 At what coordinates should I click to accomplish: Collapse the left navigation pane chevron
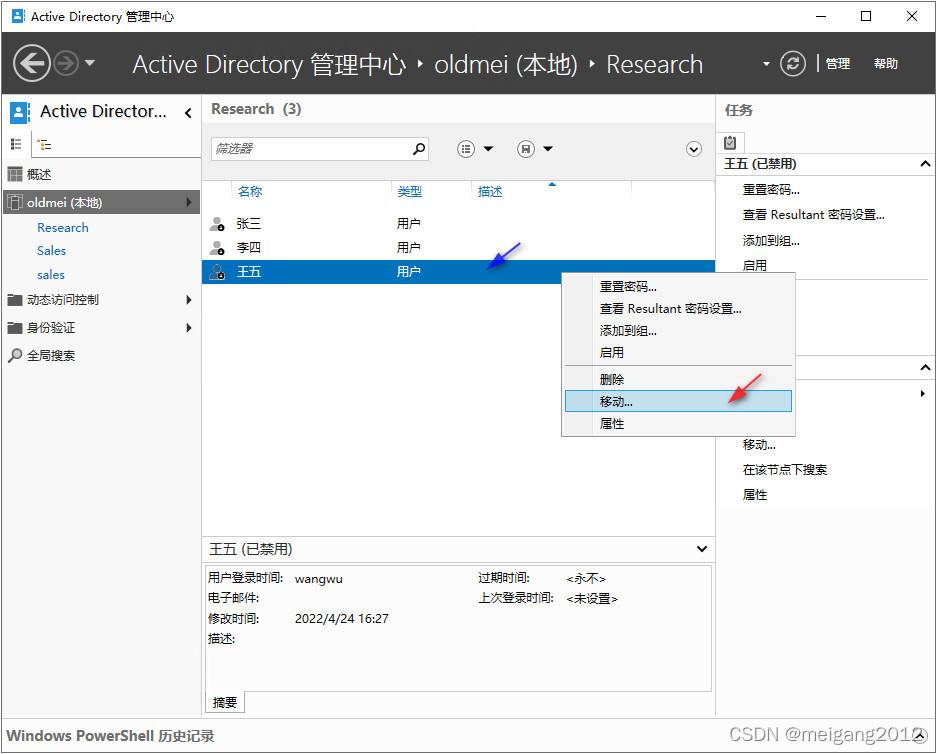pos(188,112)
